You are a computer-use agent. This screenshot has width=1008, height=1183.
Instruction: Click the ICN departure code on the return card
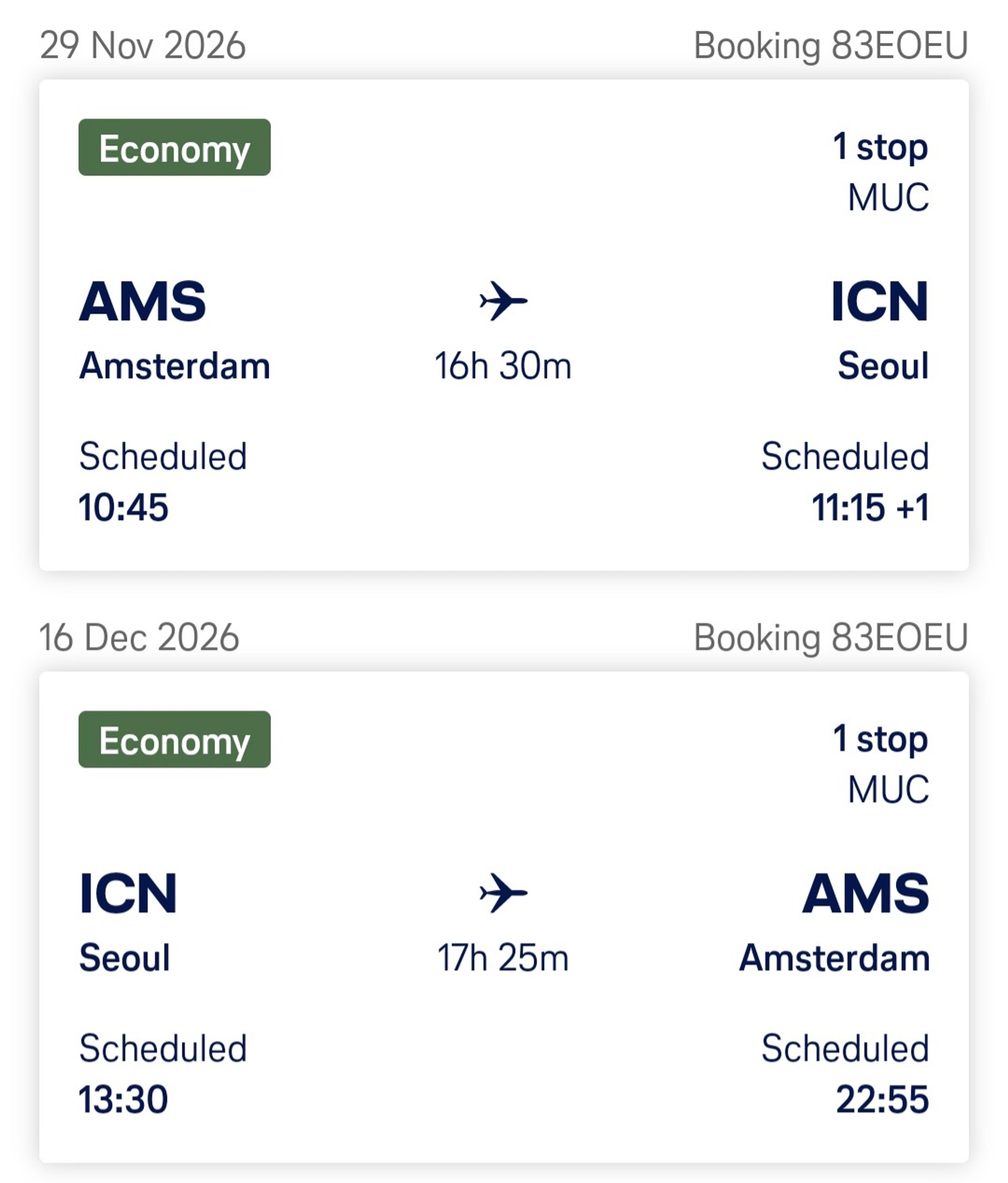[128, 894]
